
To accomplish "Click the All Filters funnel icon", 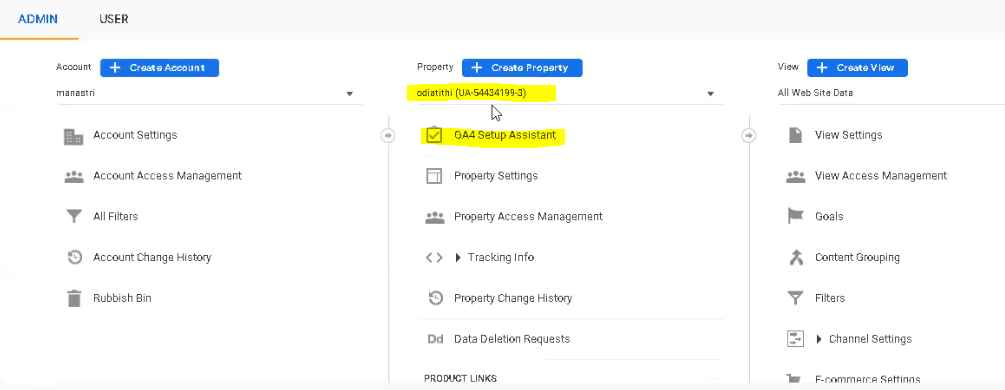I will 74,217.
